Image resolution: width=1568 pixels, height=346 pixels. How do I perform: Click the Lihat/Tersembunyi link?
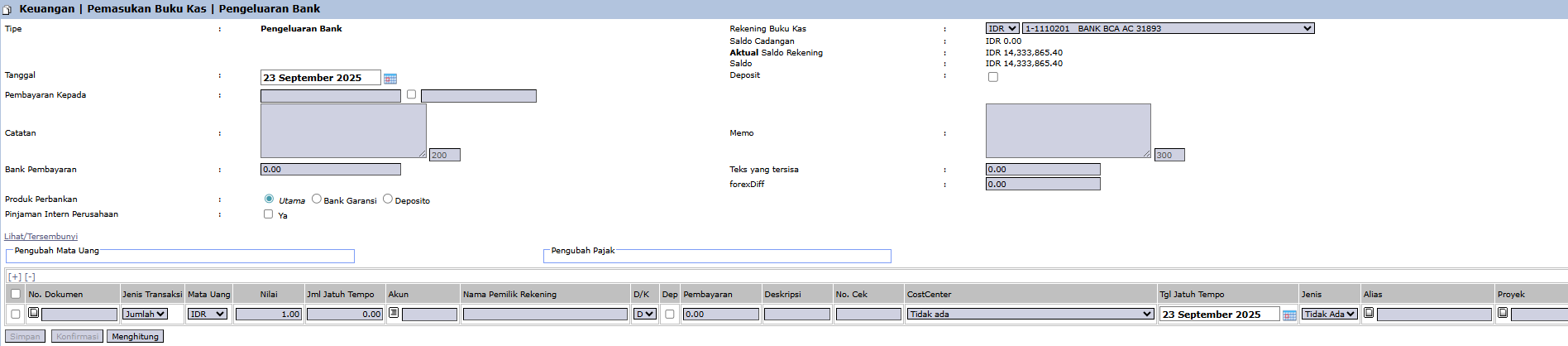41,237
